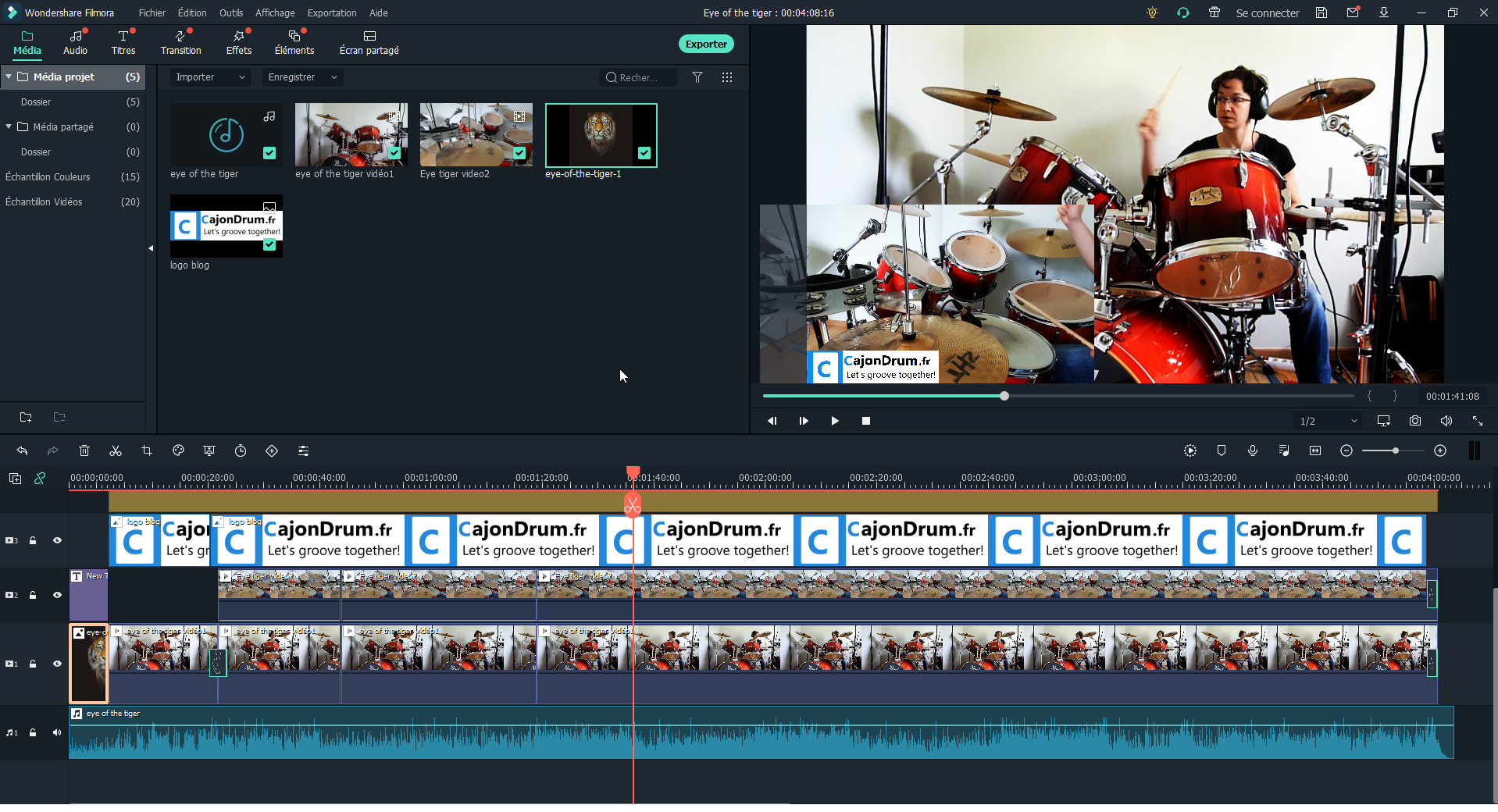This screenshot has height=812, width=1498.
Task: Click the add new folder icon
Action: tap(26, 417)
